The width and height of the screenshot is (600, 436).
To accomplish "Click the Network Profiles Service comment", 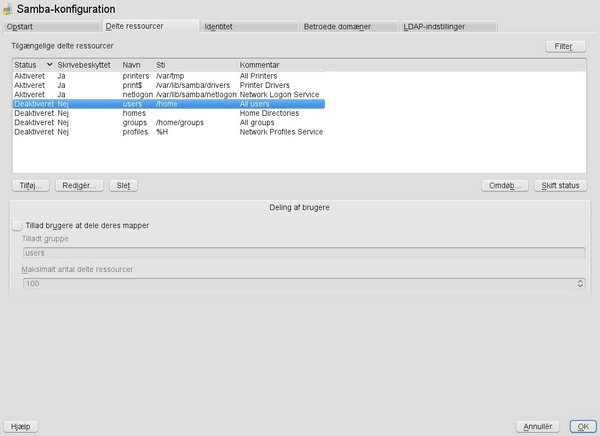I will pyautogui.click(x=281, y=132).
